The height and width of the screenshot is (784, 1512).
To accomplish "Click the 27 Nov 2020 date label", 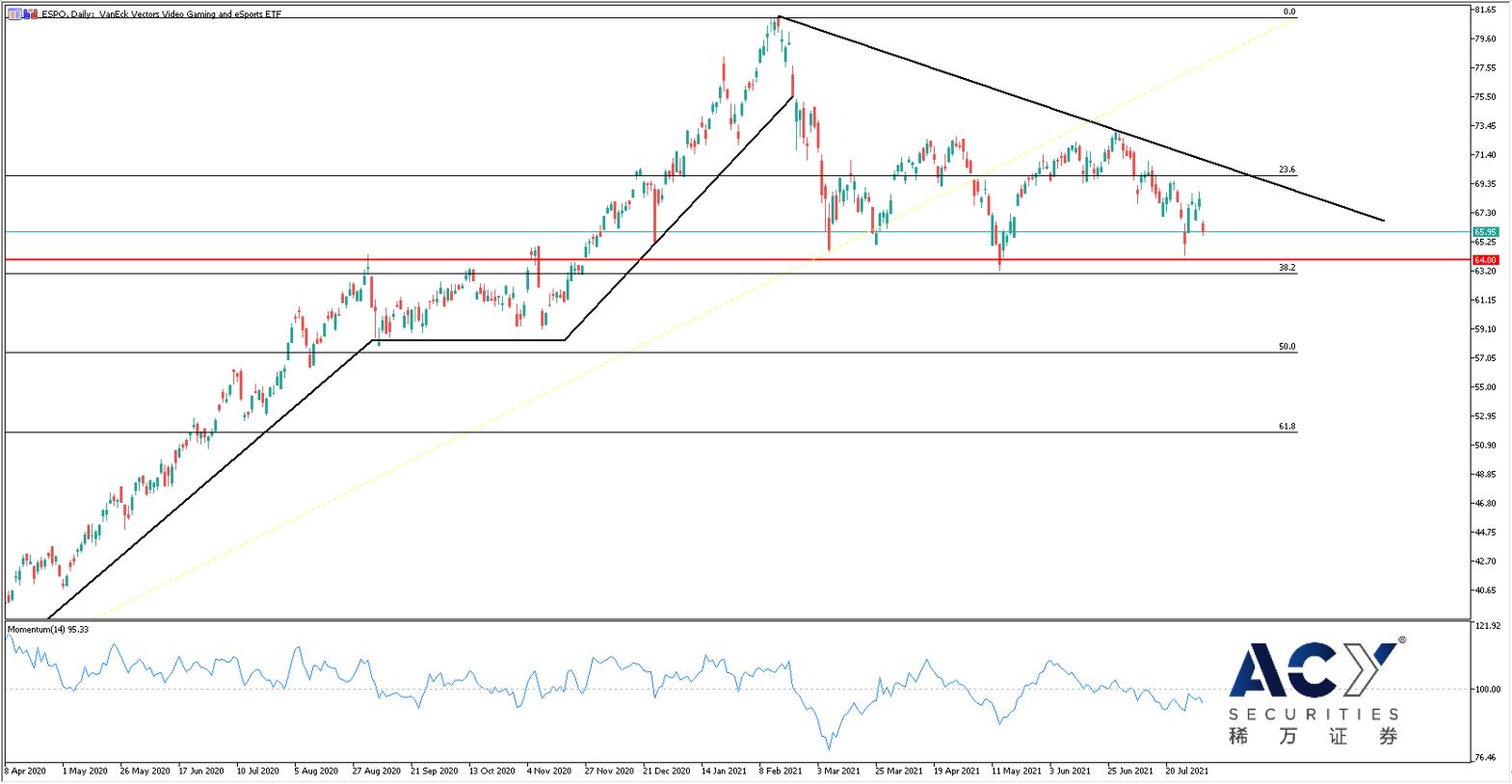I will [609, 771].
